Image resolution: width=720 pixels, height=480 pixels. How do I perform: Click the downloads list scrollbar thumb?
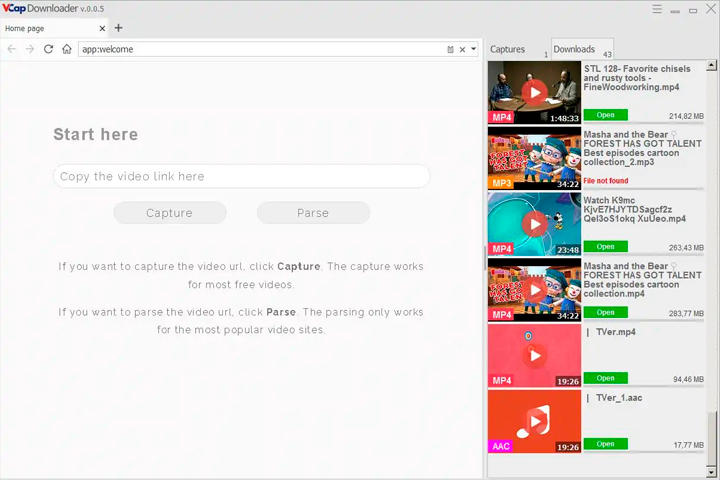pos(711,439)
